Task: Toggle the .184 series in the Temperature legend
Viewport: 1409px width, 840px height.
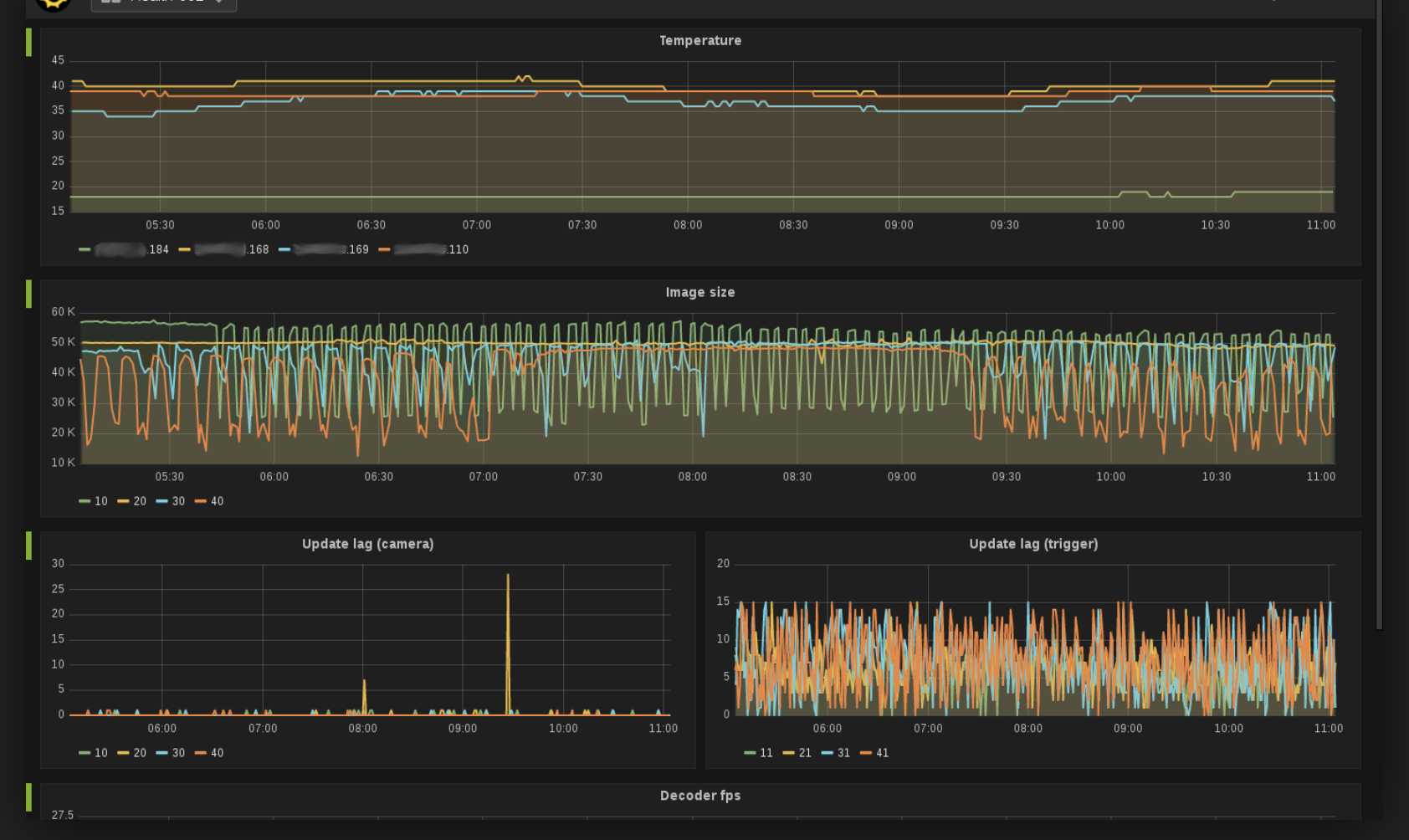Action: coord(124,249)
